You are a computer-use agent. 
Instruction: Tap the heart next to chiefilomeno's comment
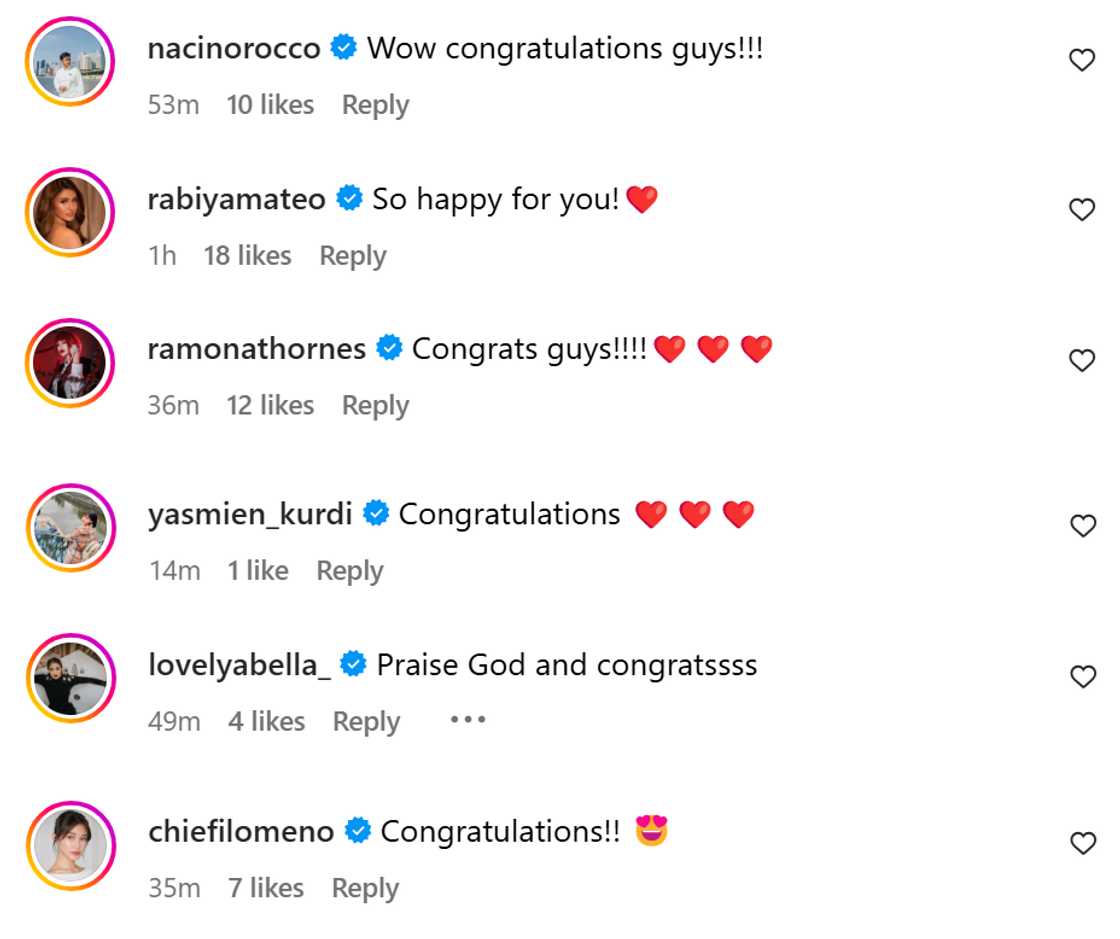coord(1082,844)
